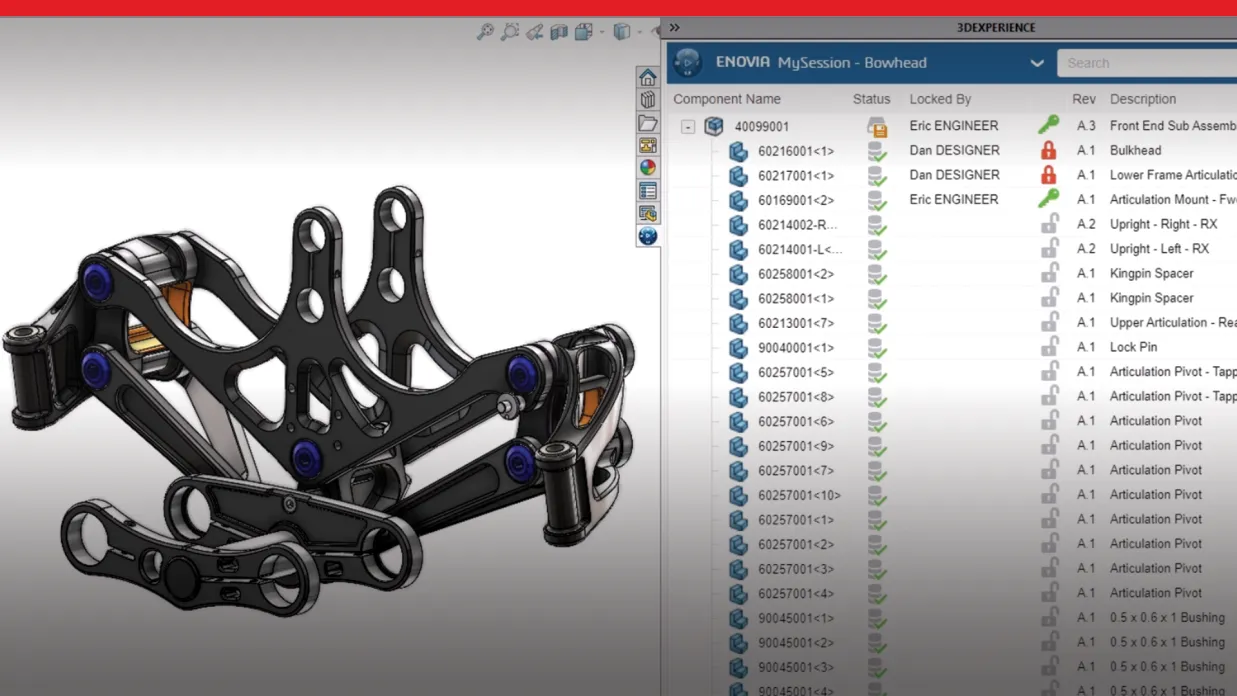Click the orange save status icon for 40099001
1237x696 pixels.
pos(876,126)
